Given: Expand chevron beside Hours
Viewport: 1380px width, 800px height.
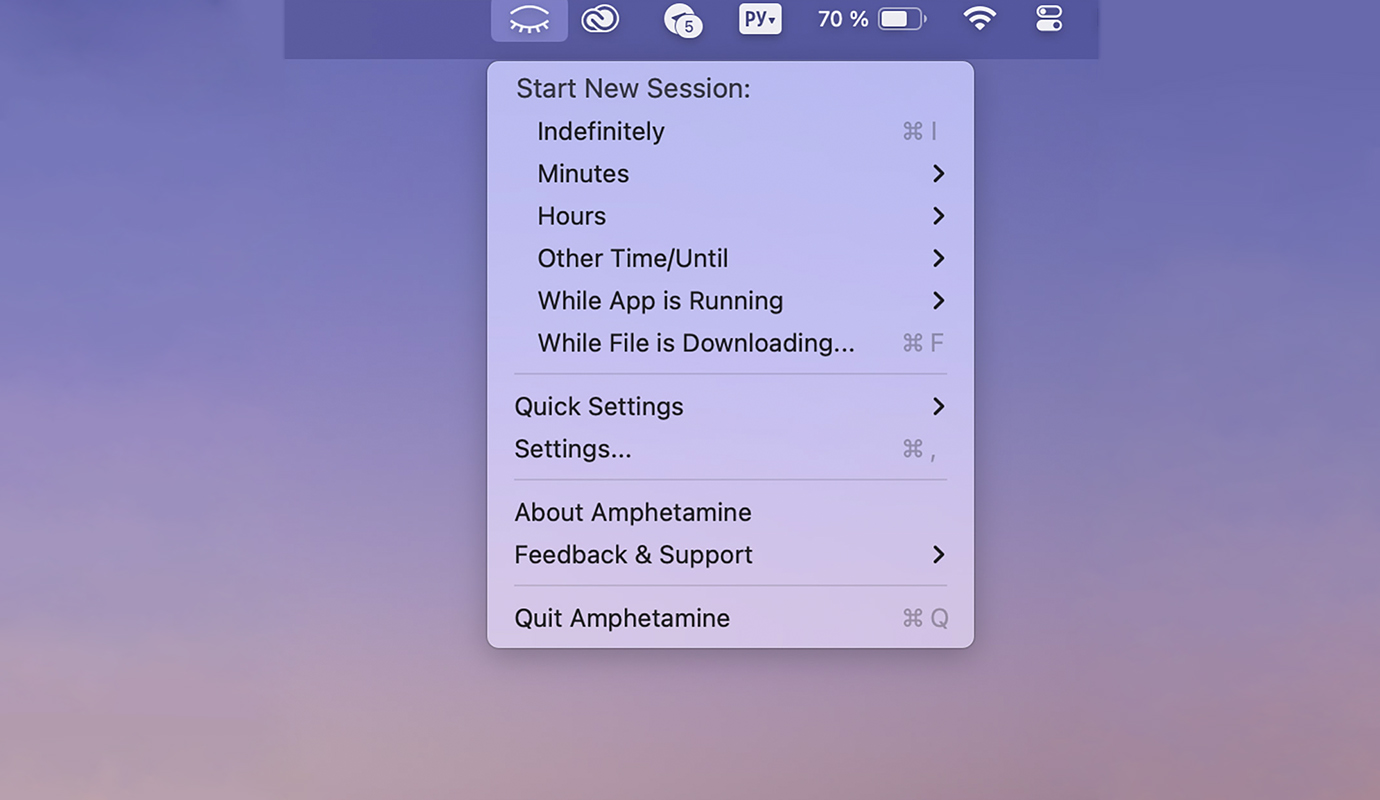Looking at the screenshot, I should coord(938,216).
